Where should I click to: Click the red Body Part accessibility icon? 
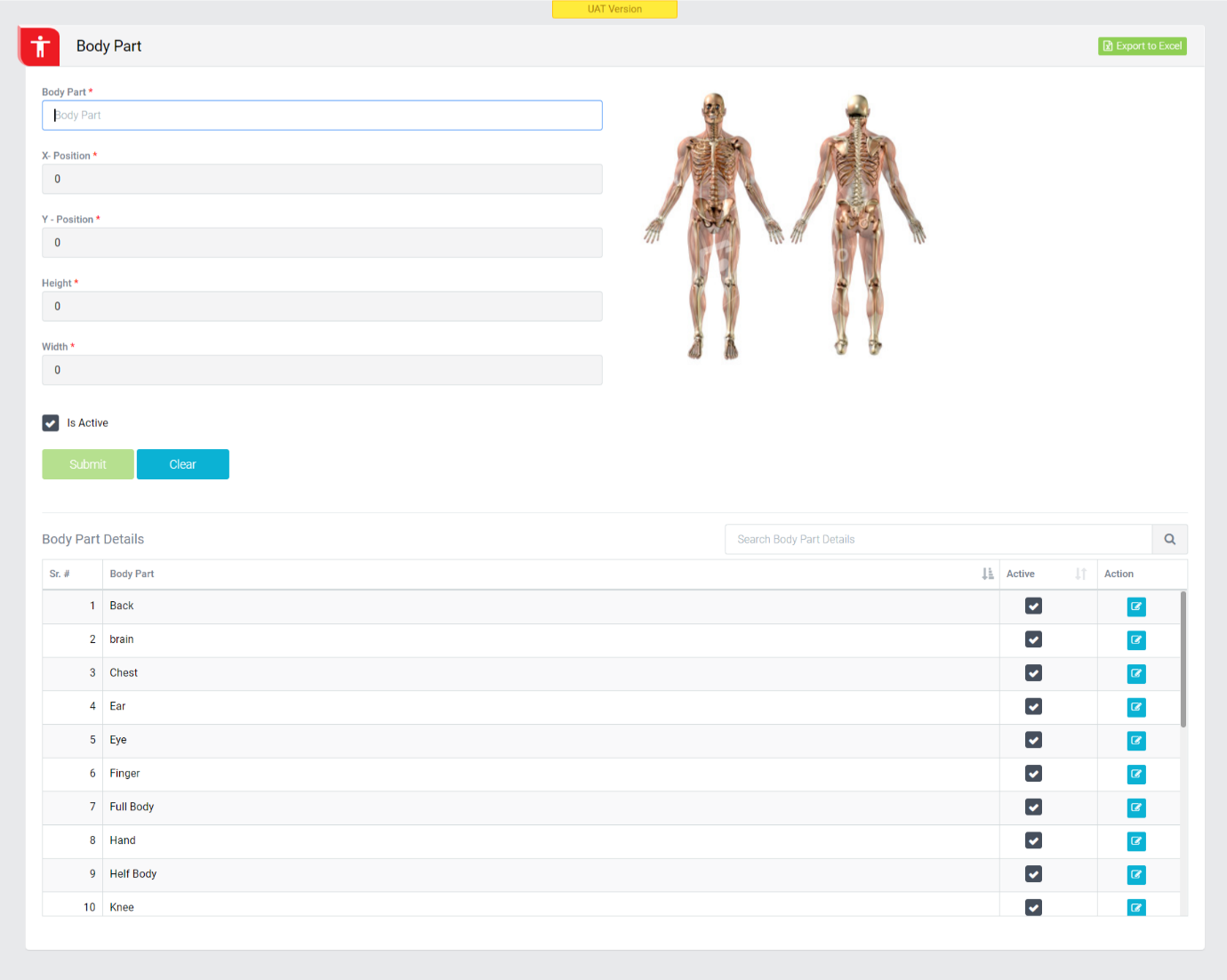(x=39, y=46)
